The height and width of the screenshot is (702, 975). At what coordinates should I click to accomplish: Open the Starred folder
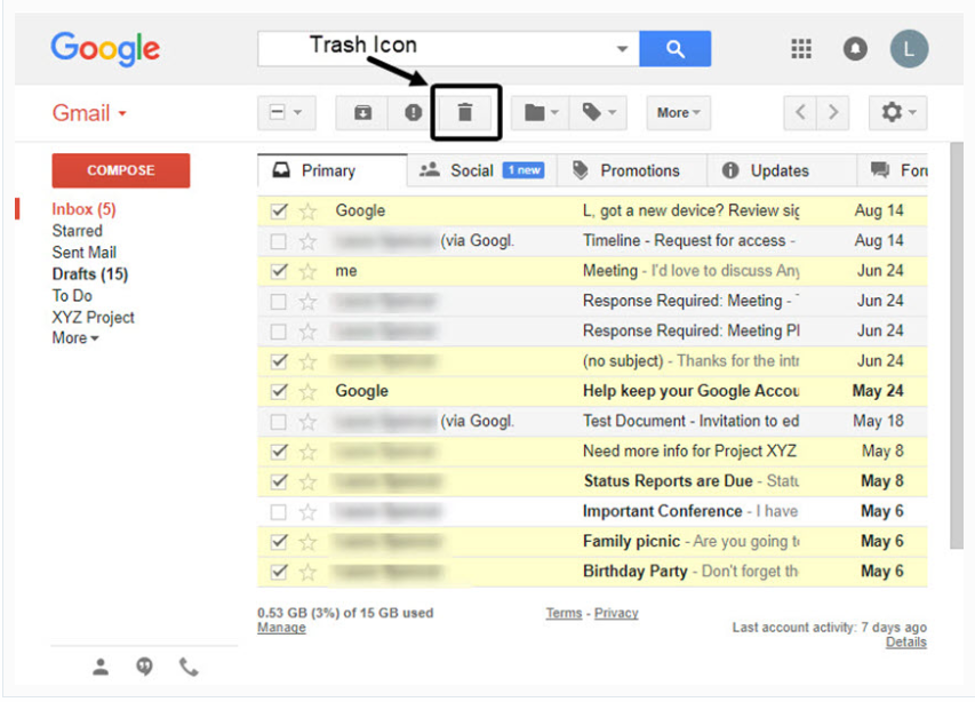pyautogui.click(x=77, y=231)
